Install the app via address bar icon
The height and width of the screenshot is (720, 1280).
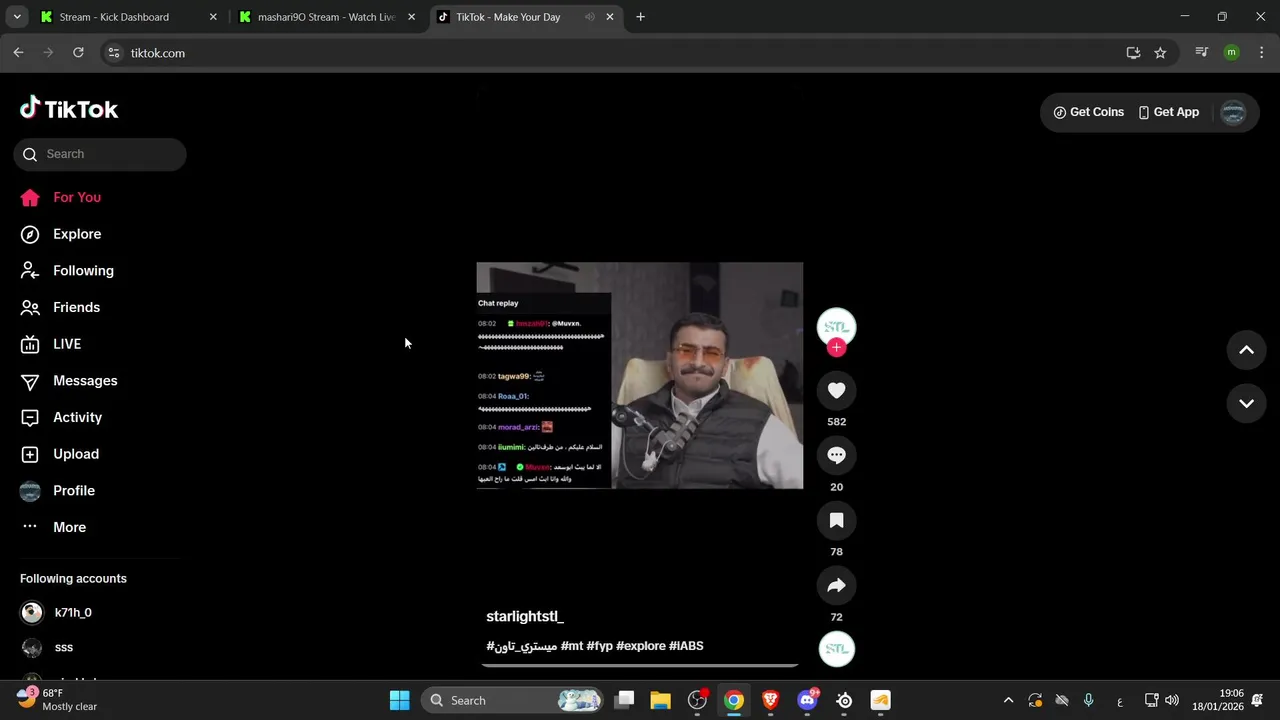point(1133,53)
